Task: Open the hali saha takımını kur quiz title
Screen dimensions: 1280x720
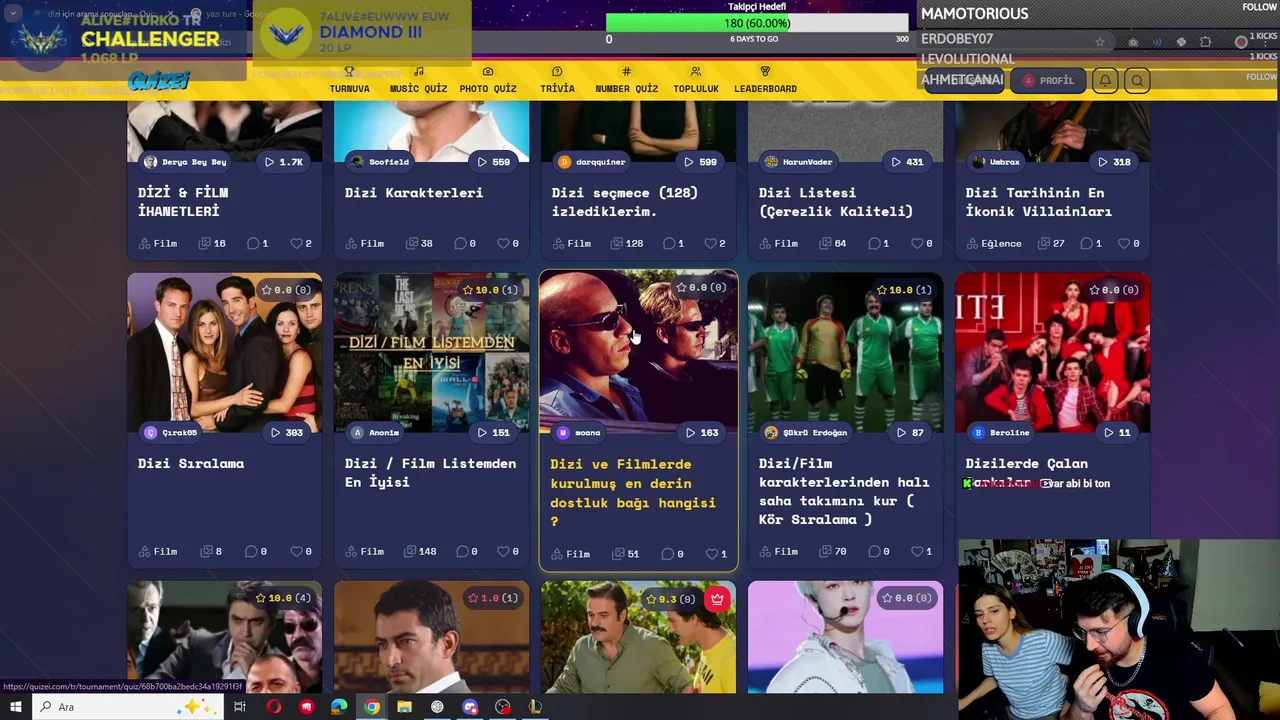Action: [x=844, y=491]
